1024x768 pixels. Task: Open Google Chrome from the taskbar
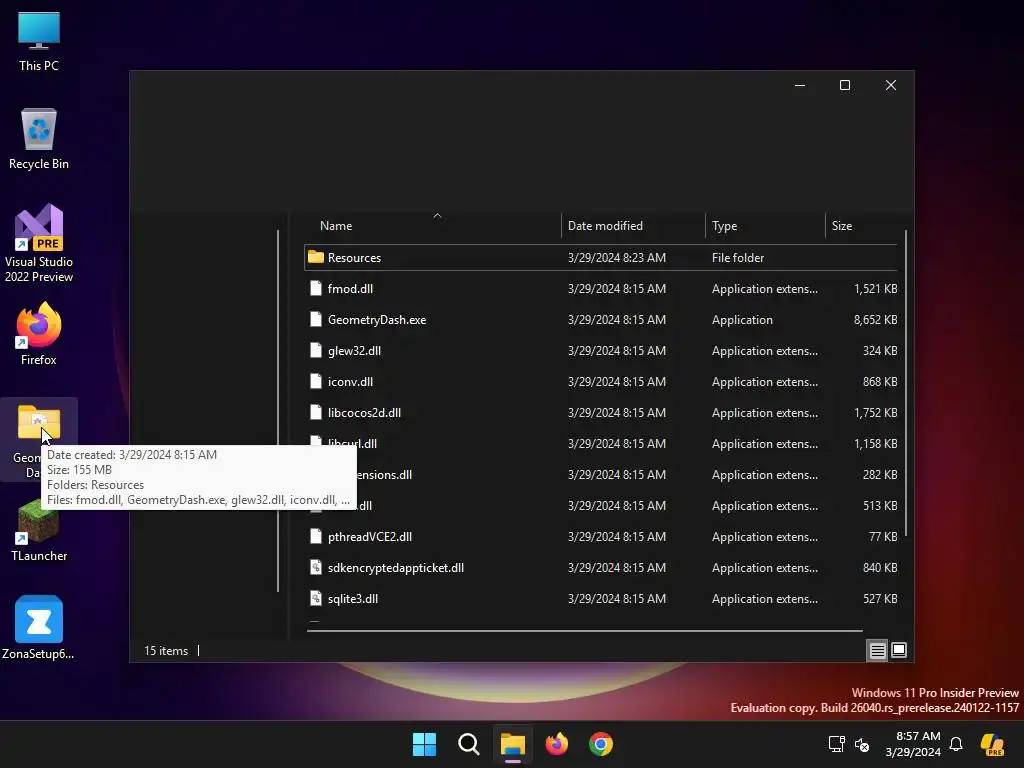click(x=601, y=744)
